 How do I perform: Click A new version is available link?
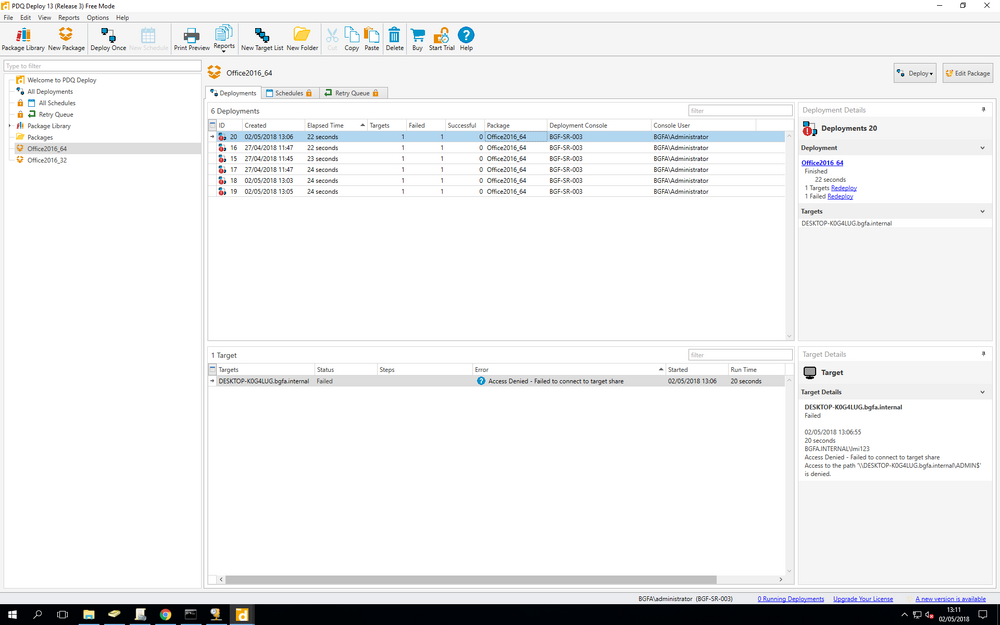click(950, 599)
